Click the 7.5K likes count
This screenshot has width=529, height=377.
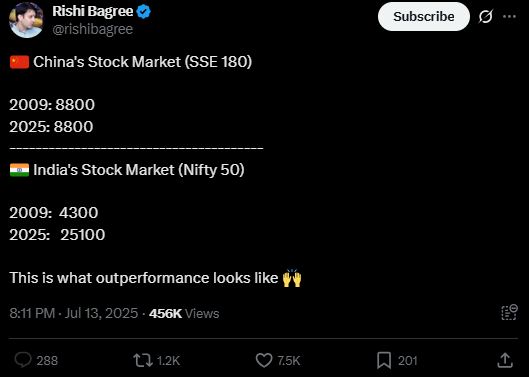tap(288, 361)
